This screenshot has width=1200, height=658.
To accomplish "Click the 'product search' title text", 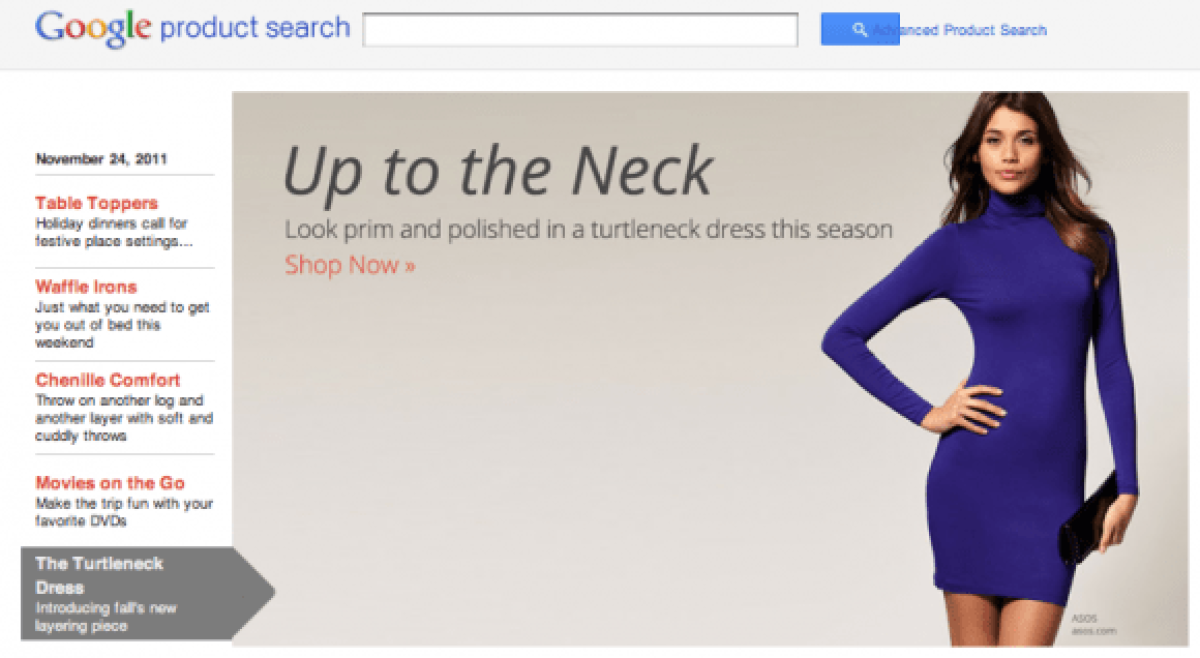I will tap(255, 28).
